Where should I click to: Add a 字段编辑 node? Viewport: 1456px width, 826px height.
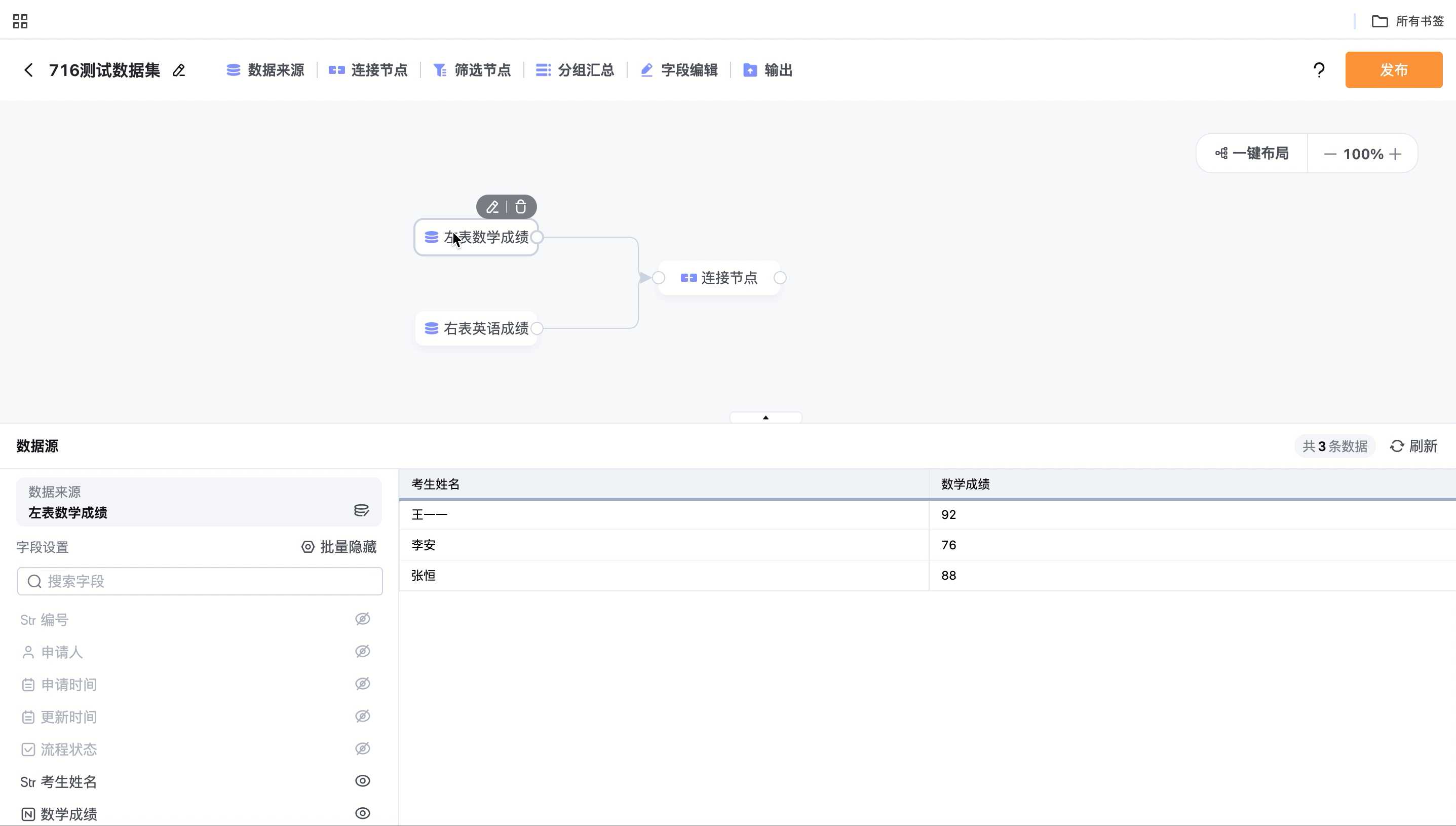coord(679,70)
